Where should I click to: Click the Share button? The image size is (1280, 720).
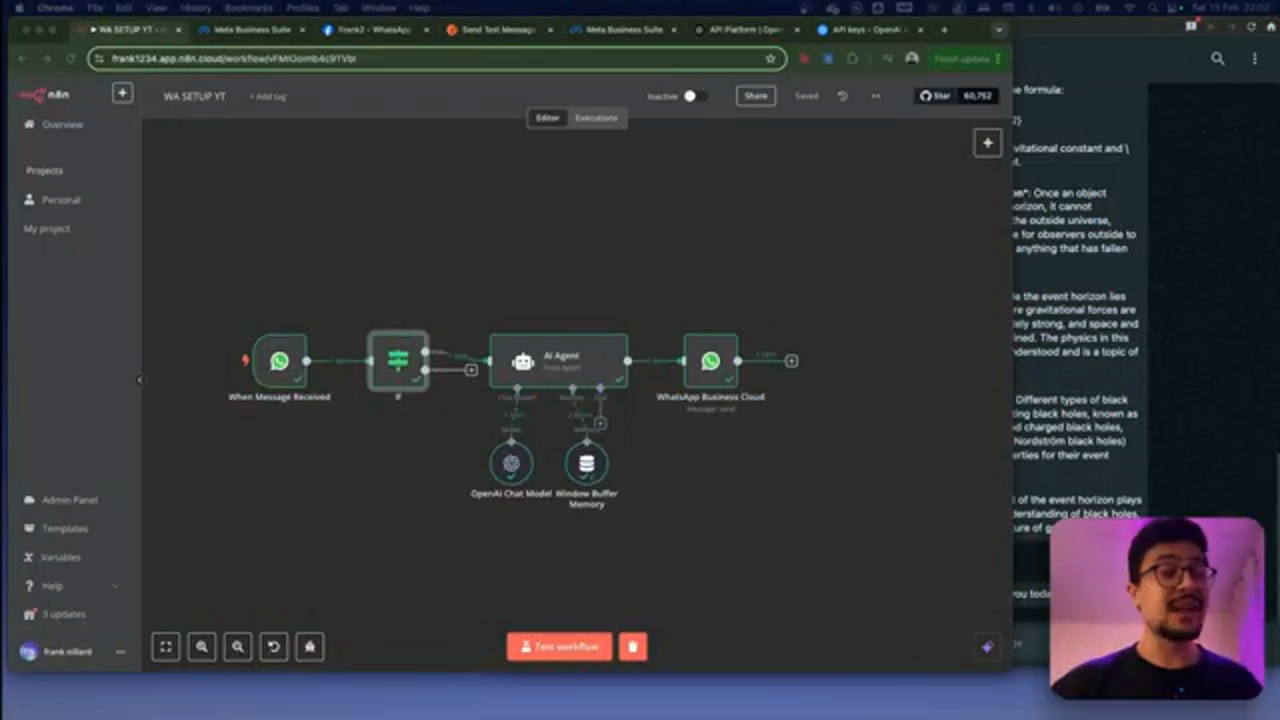tap(756, 96)
